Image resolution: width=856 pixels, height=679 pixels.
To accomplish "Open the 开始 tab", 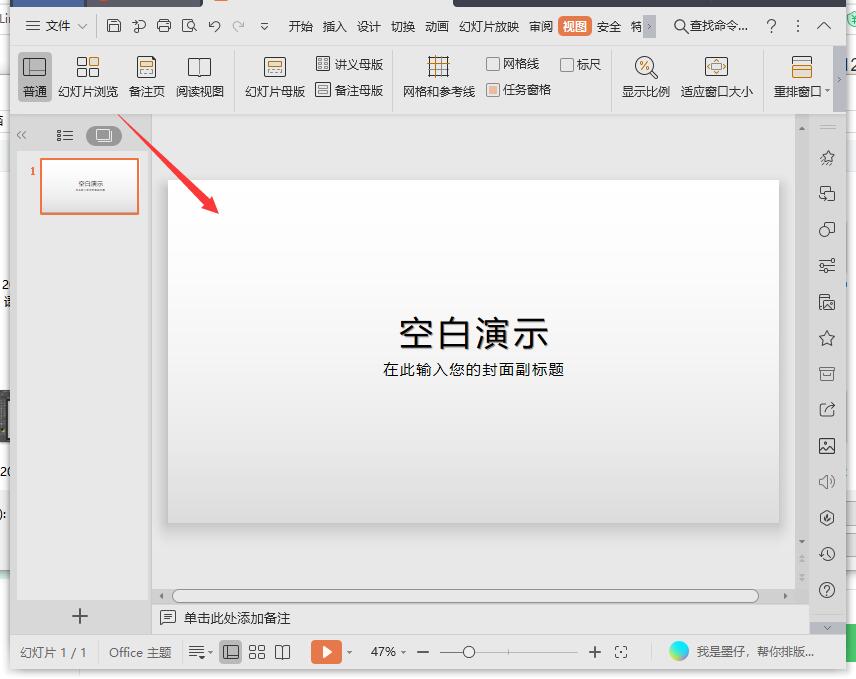I will (300, 26).
